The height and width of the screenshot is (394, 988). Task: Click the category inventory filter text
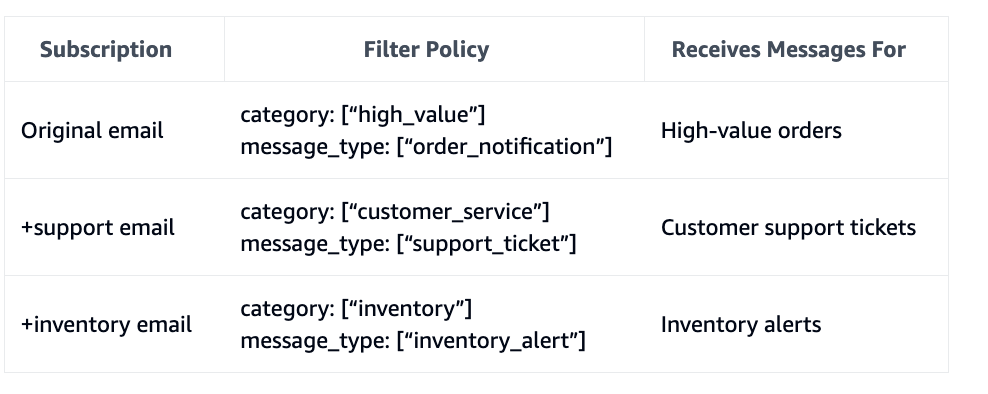click(356, 309)
